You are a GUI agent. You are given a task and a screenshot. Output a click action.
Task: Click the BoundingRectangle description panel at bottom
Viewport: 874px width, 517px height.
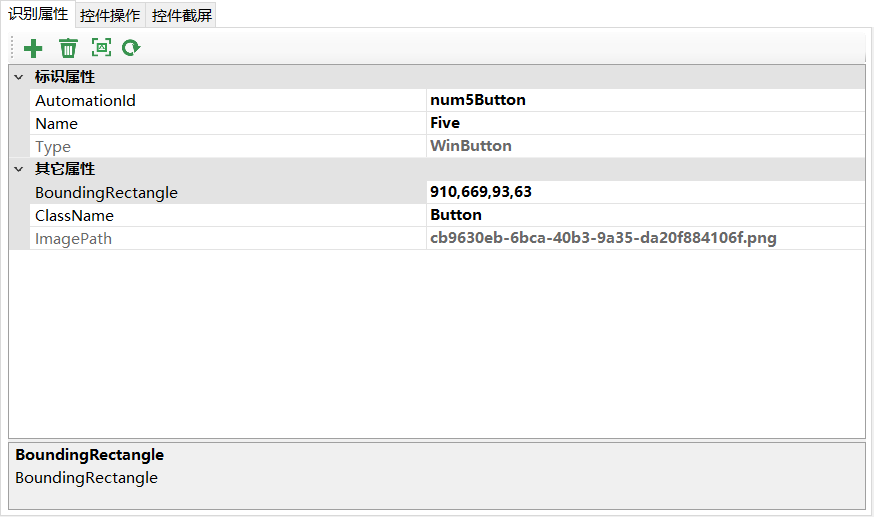tap(436, 475)
